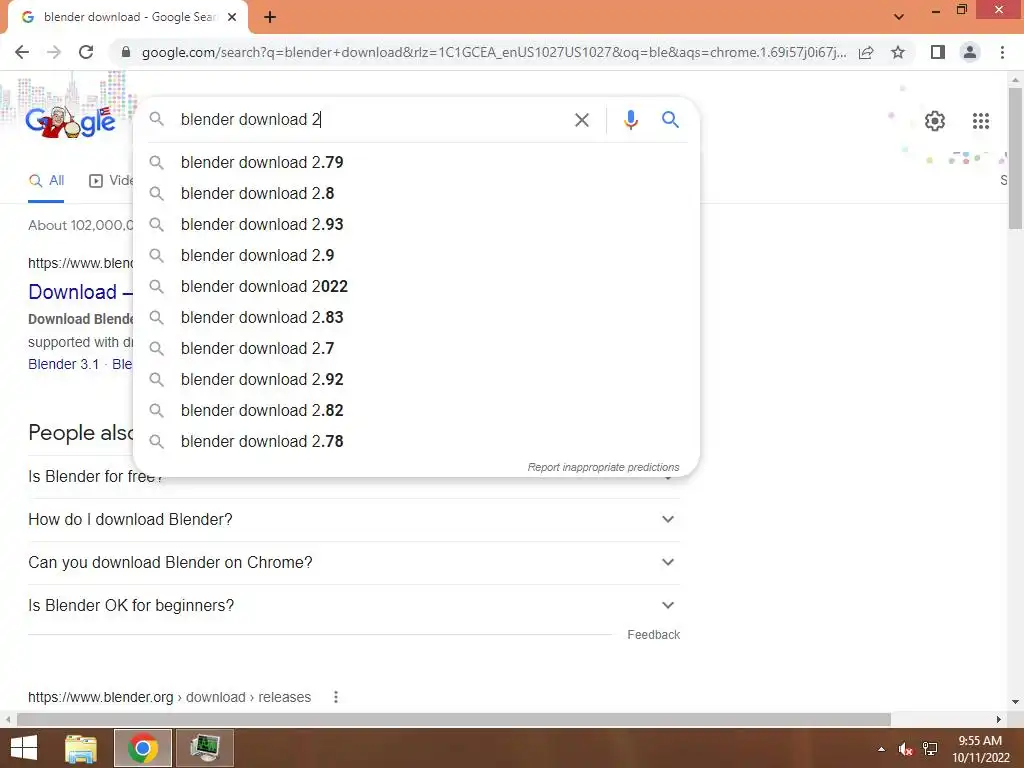1024x768 pixels.
Task: Start voice search with microphone icon
Action: pyautogui.click(x=630, y=120)
